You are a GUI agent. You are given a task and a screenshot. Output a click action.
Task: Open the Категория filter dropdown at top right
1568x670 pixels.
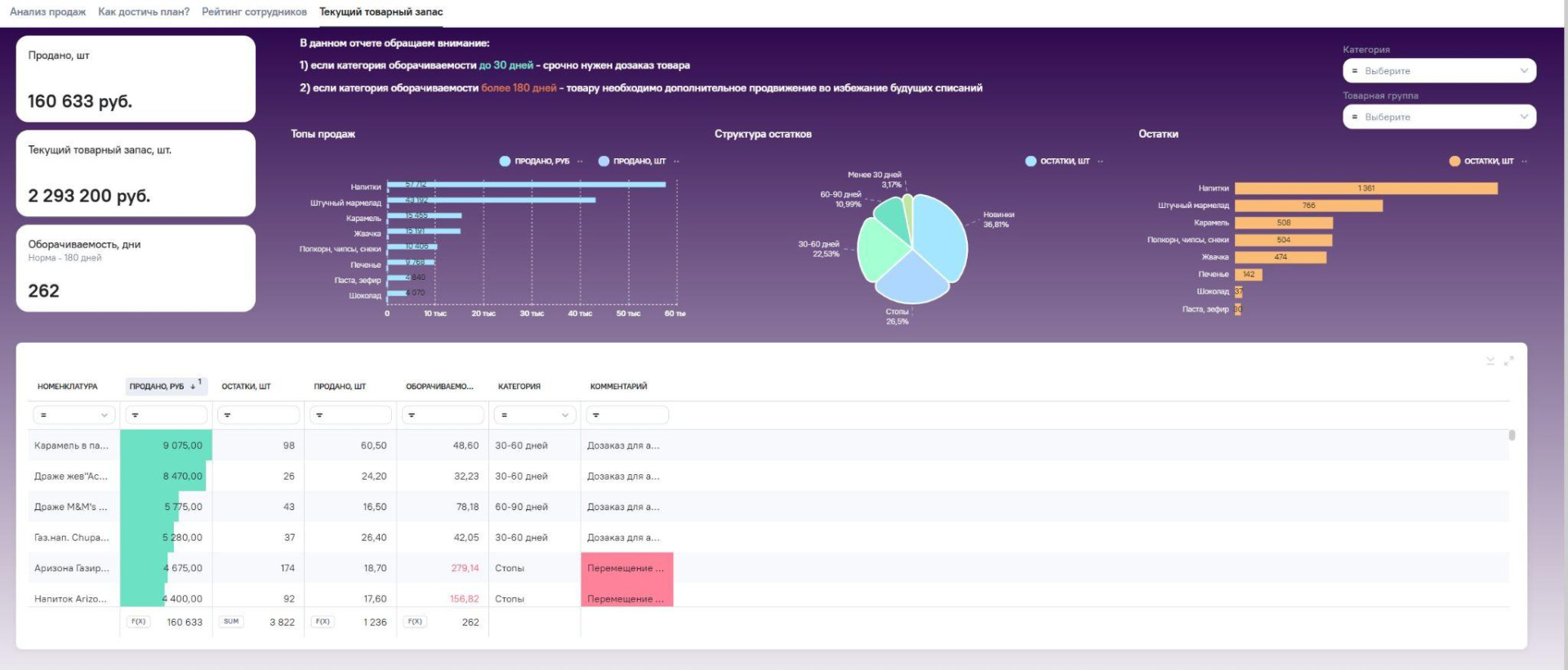[1438, 71]
